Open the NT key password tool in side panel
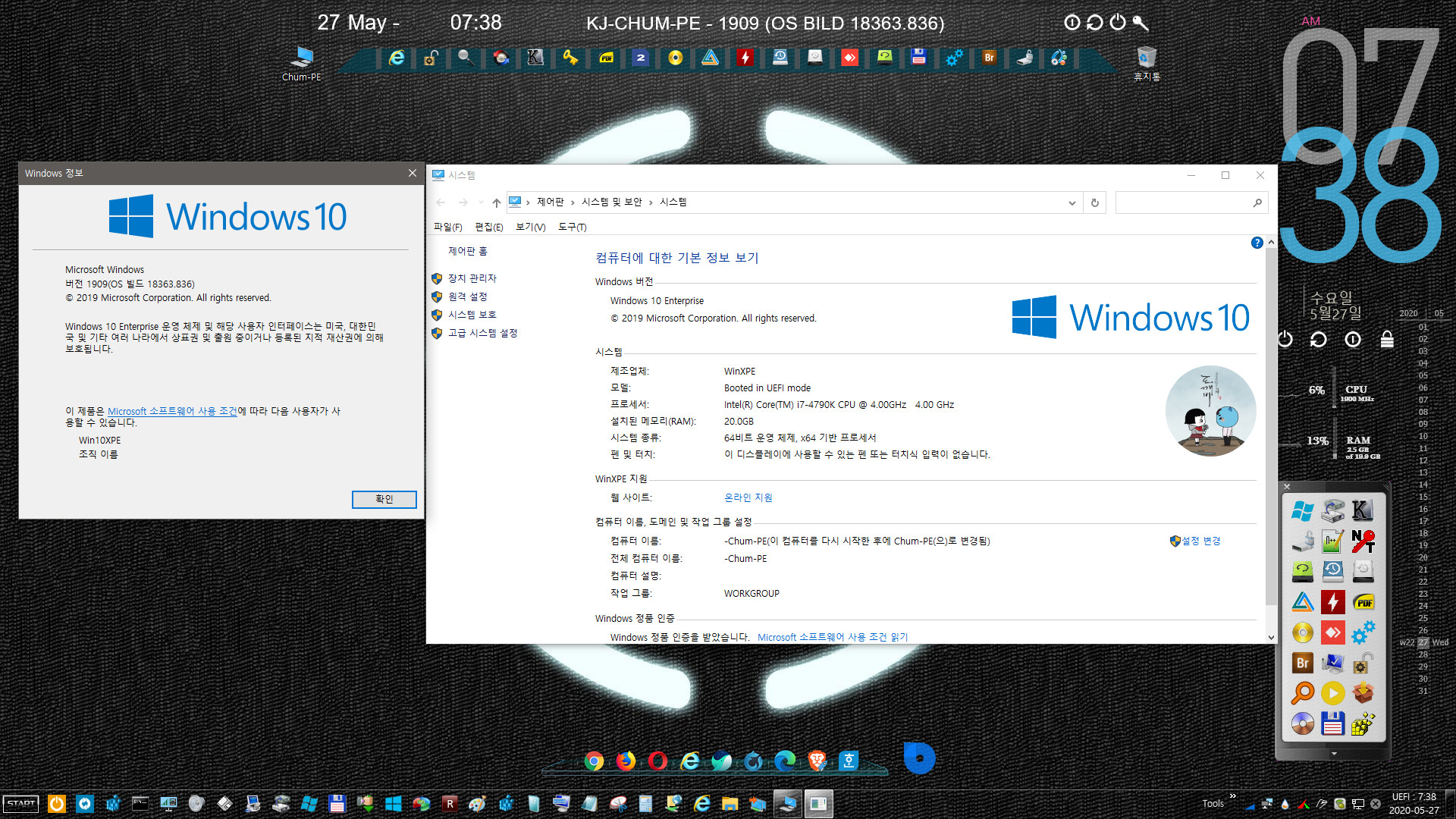This screenshot has width=1456, height=819. pyautogui.click(x=1363, y=541)
